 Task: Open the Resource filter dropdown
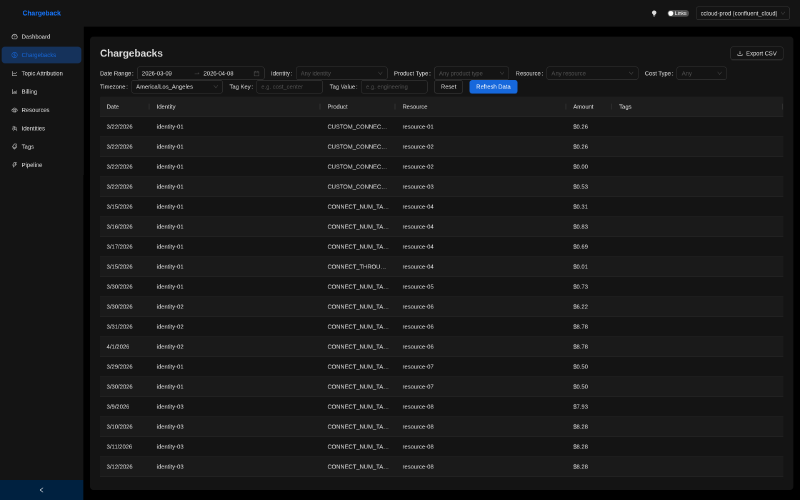click(x=592, y=73)
